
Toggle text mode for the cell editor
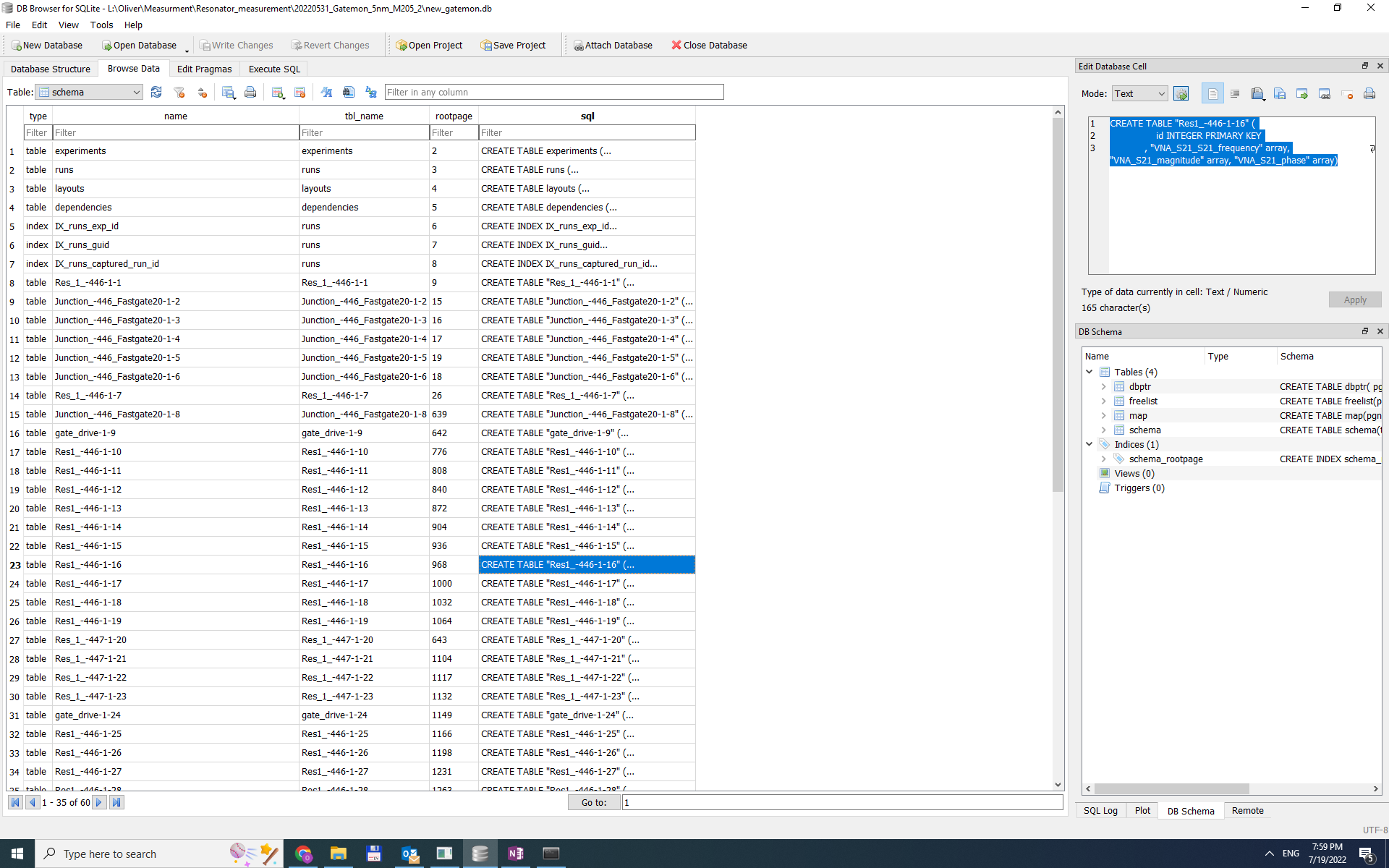1213,93
